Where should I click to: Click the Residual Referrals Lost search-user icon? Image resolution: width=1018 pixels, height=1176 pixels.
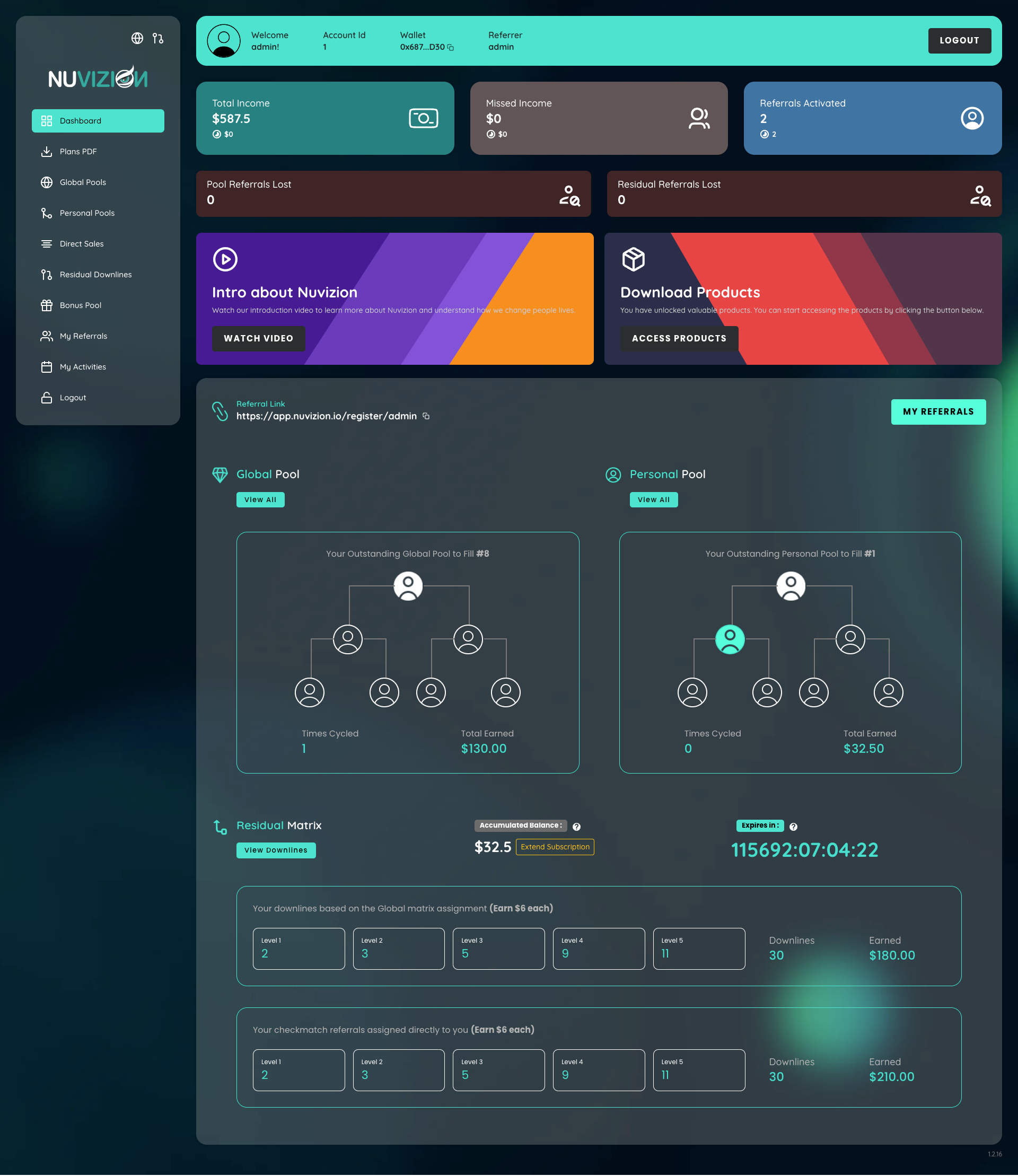pyautogui.click(x=980, y=195)
